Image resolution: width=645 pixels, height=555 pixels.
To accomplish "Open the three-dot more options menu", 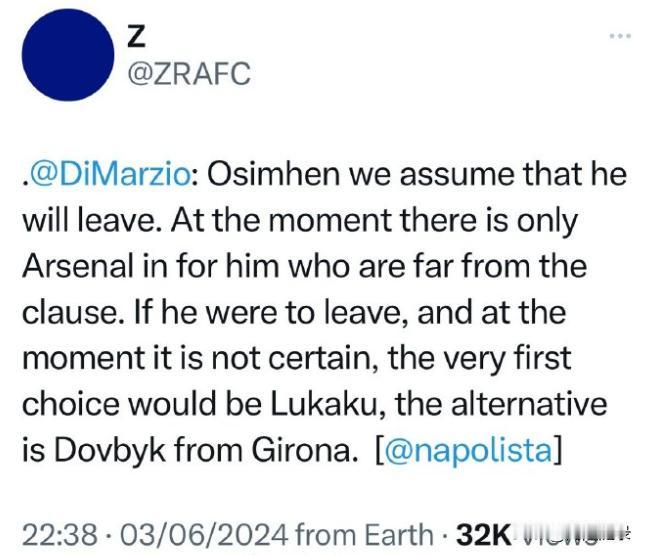I will (x=620, y=36).
